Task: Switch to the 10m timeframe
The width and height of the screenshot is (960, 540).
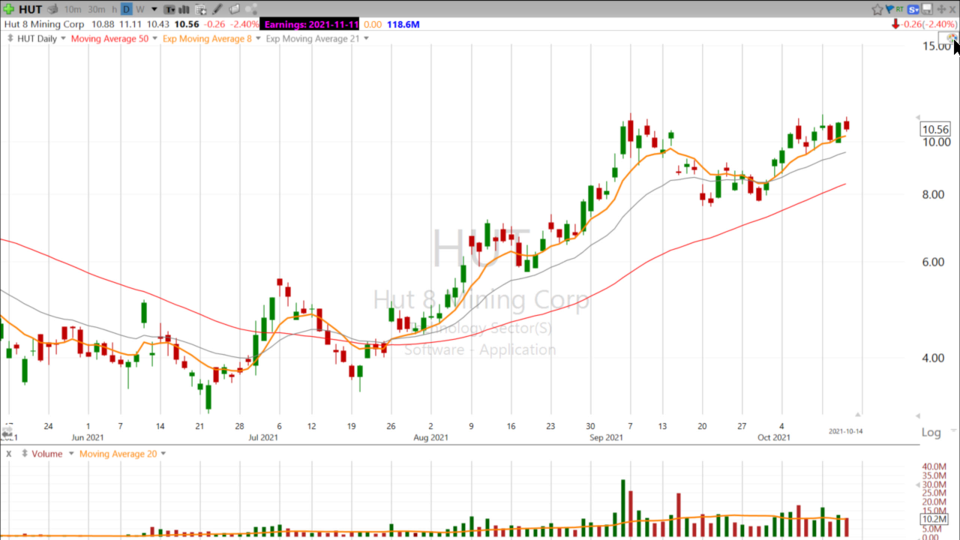Action: click(x=72, y=9)
